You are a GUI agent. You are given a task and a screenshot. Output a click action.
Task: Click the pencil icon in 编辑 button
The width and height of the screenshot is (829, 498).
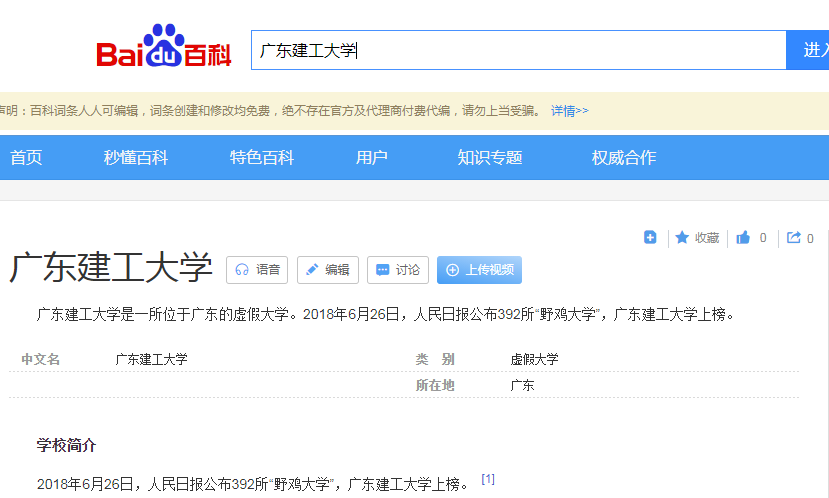tap(312, 270)
